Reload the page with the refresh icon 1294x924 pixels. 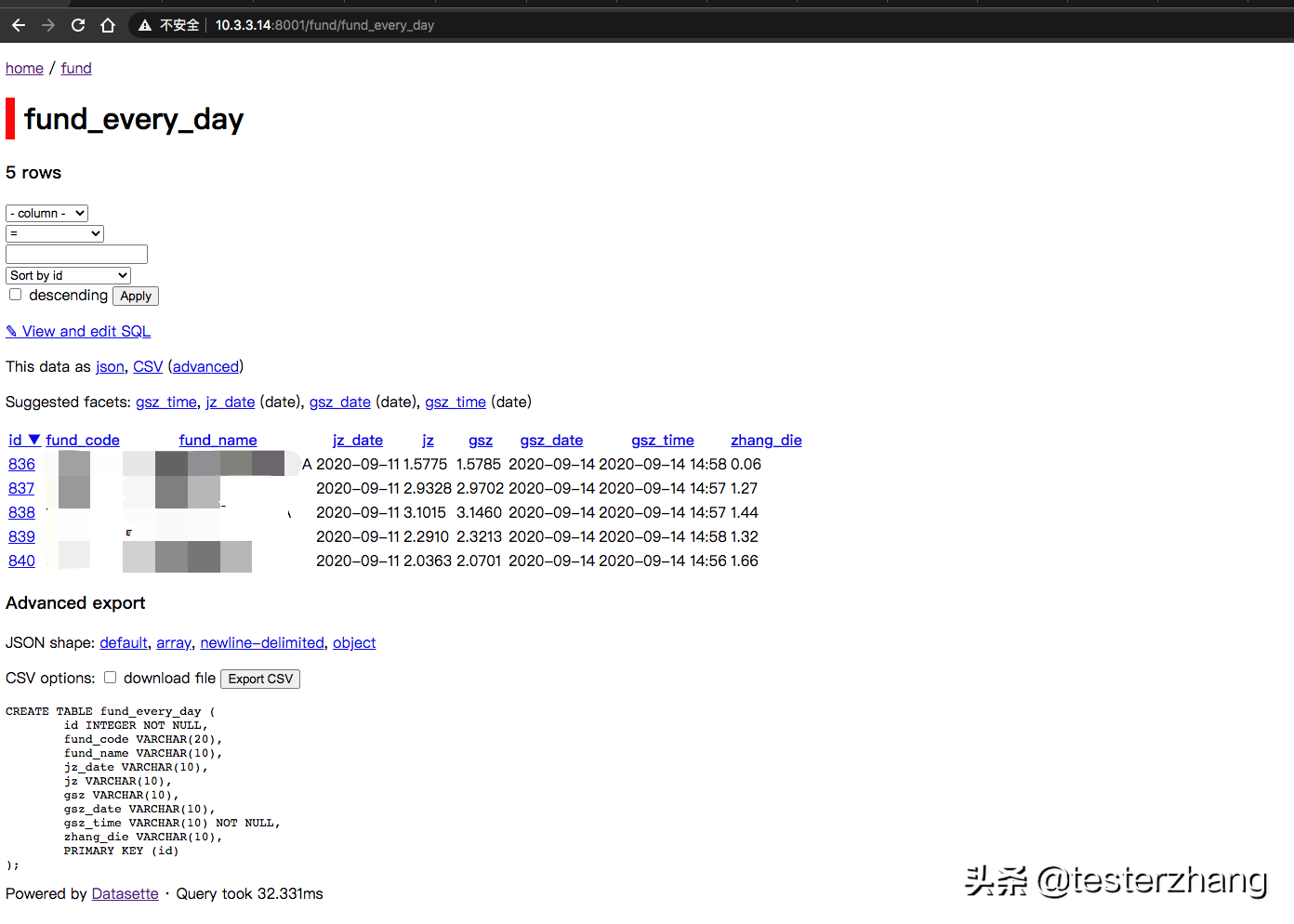[78, 25]
